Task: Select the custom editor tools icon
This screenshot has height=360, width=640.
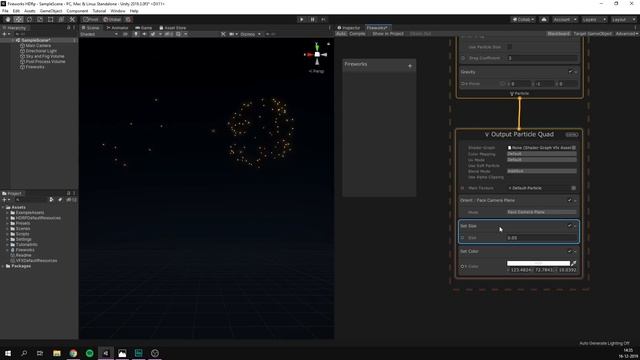Action: pos(72,19)
